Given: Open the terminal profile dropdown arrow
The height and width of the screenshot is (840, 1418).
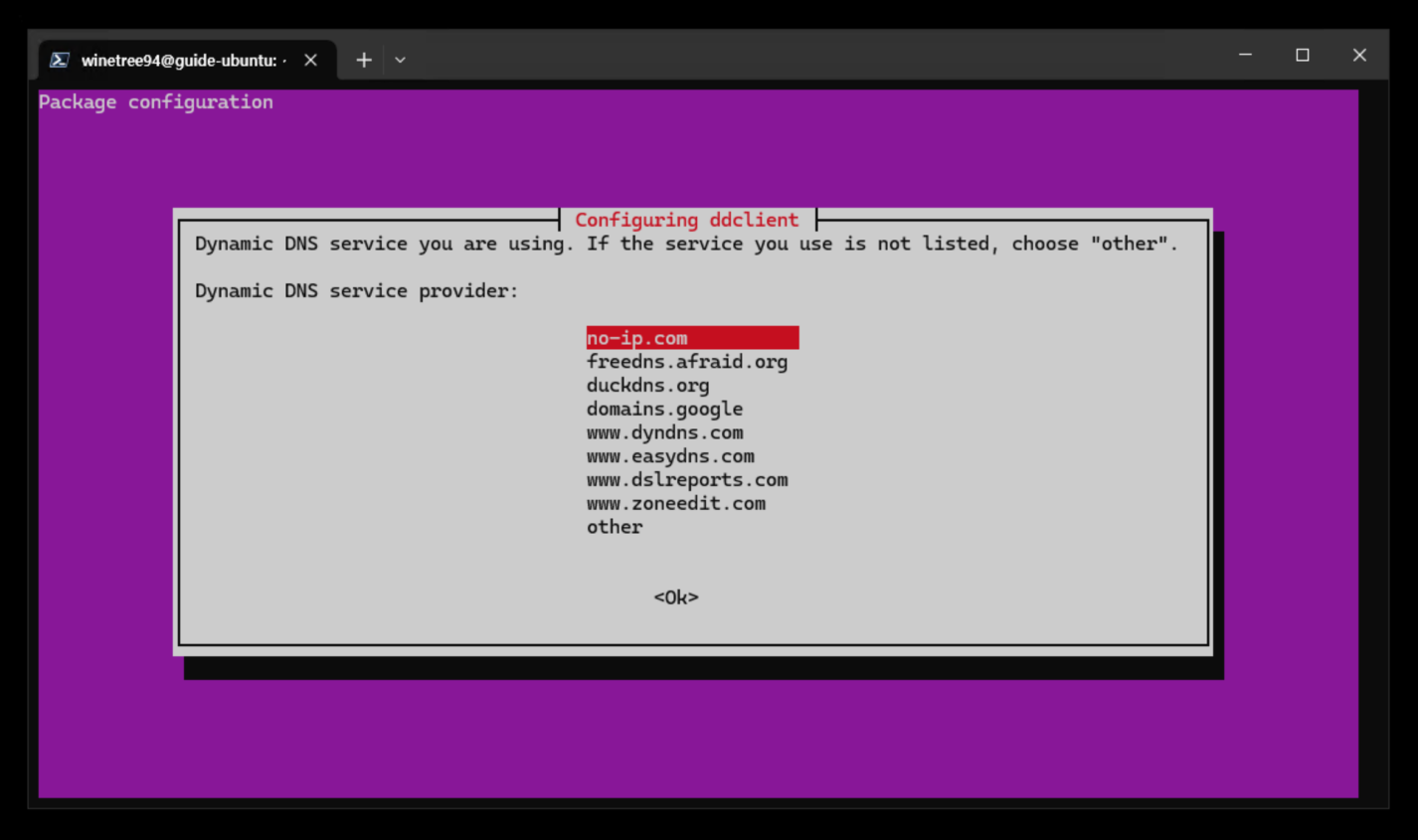Looking at the screenshot, I should (x=400, y=60).
